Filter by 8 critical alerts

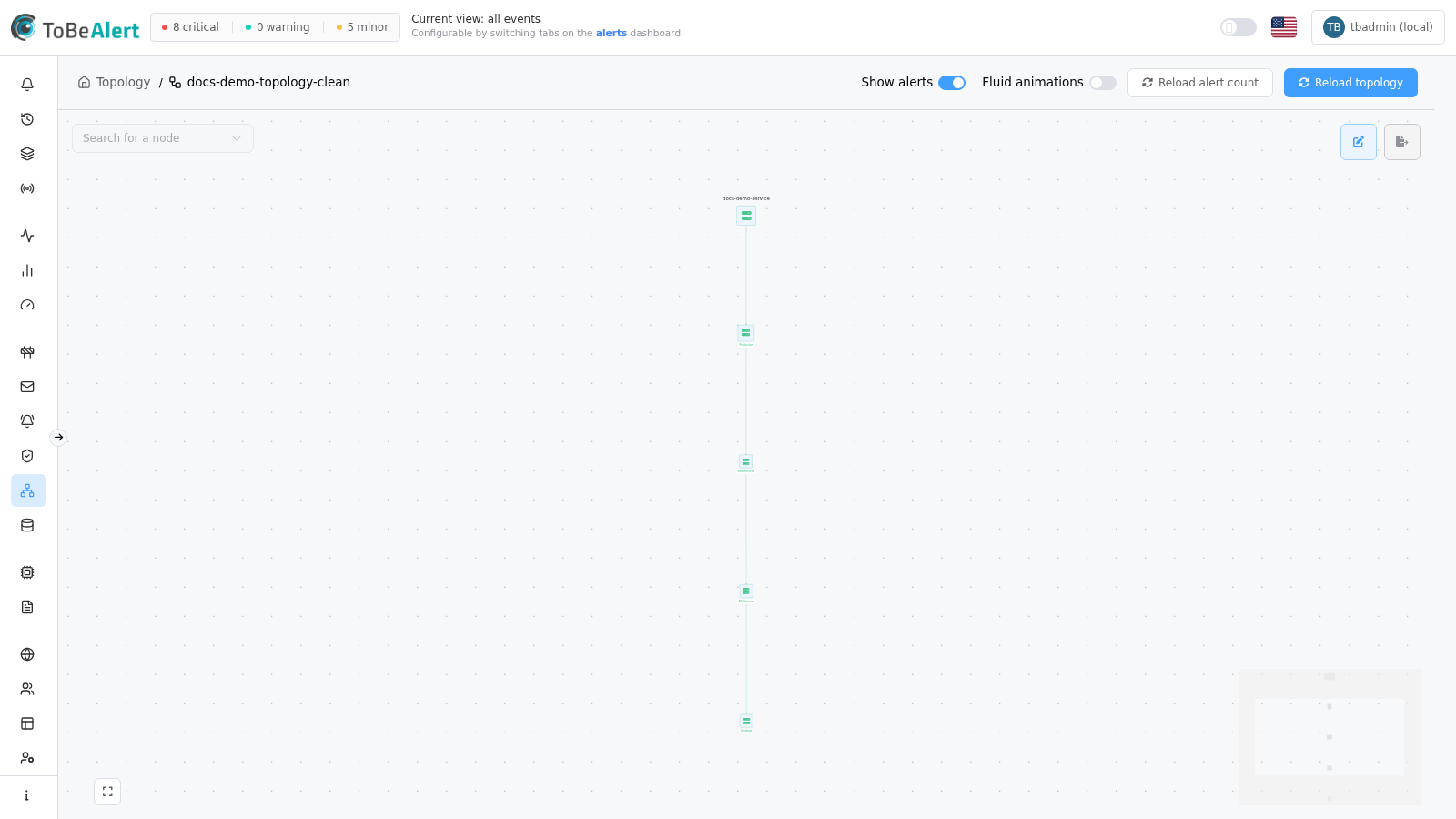[x=190, y=27]
